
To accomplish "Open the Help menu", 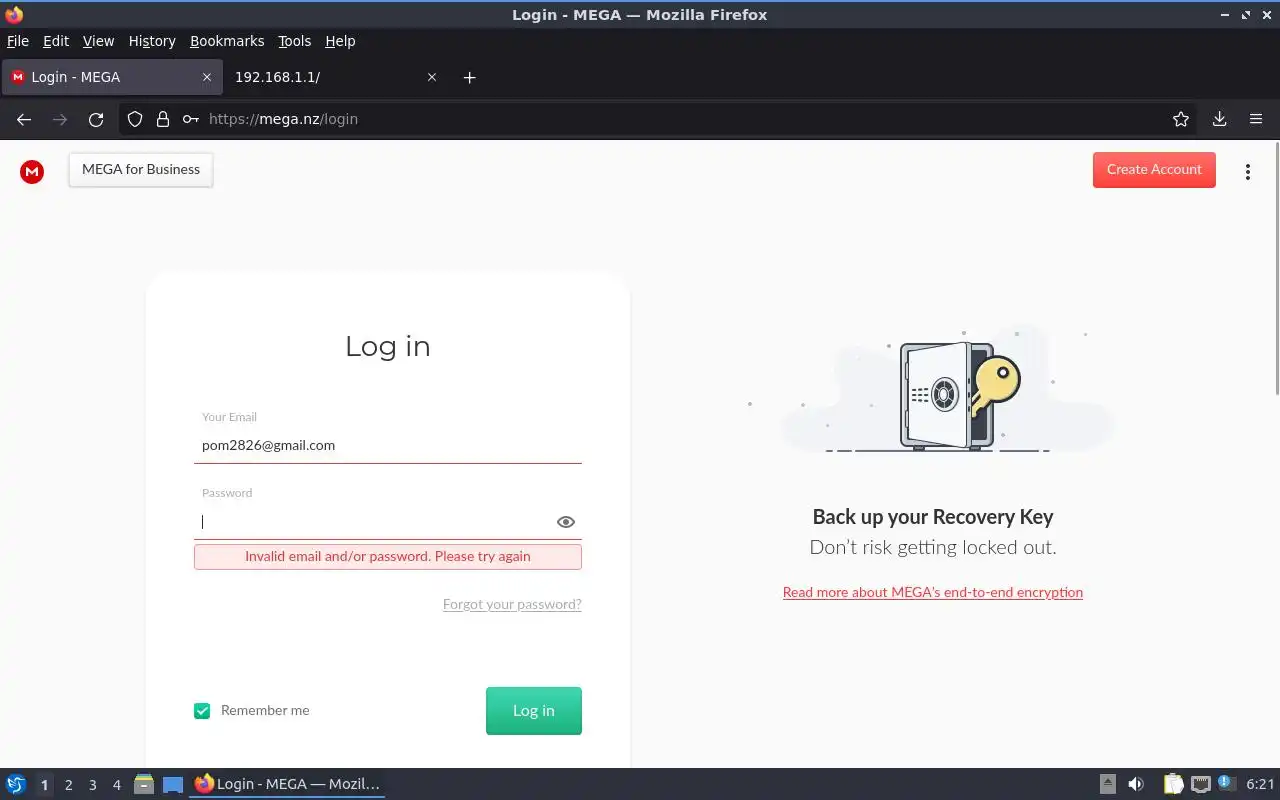I will (x=340, y=41).
